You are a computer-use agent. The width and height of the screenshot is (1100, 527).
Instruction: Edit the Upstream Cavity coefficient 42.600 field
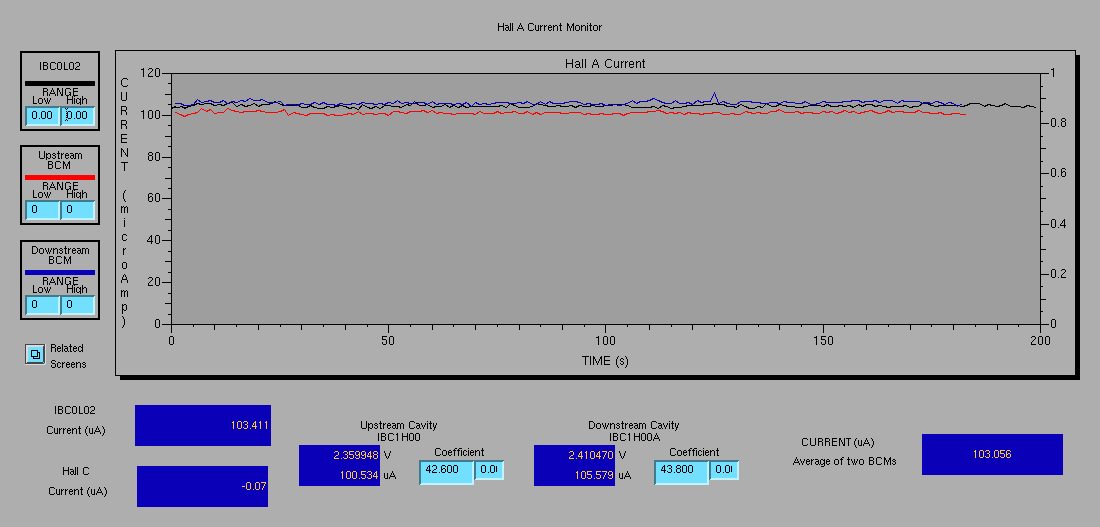pos(447,472)
